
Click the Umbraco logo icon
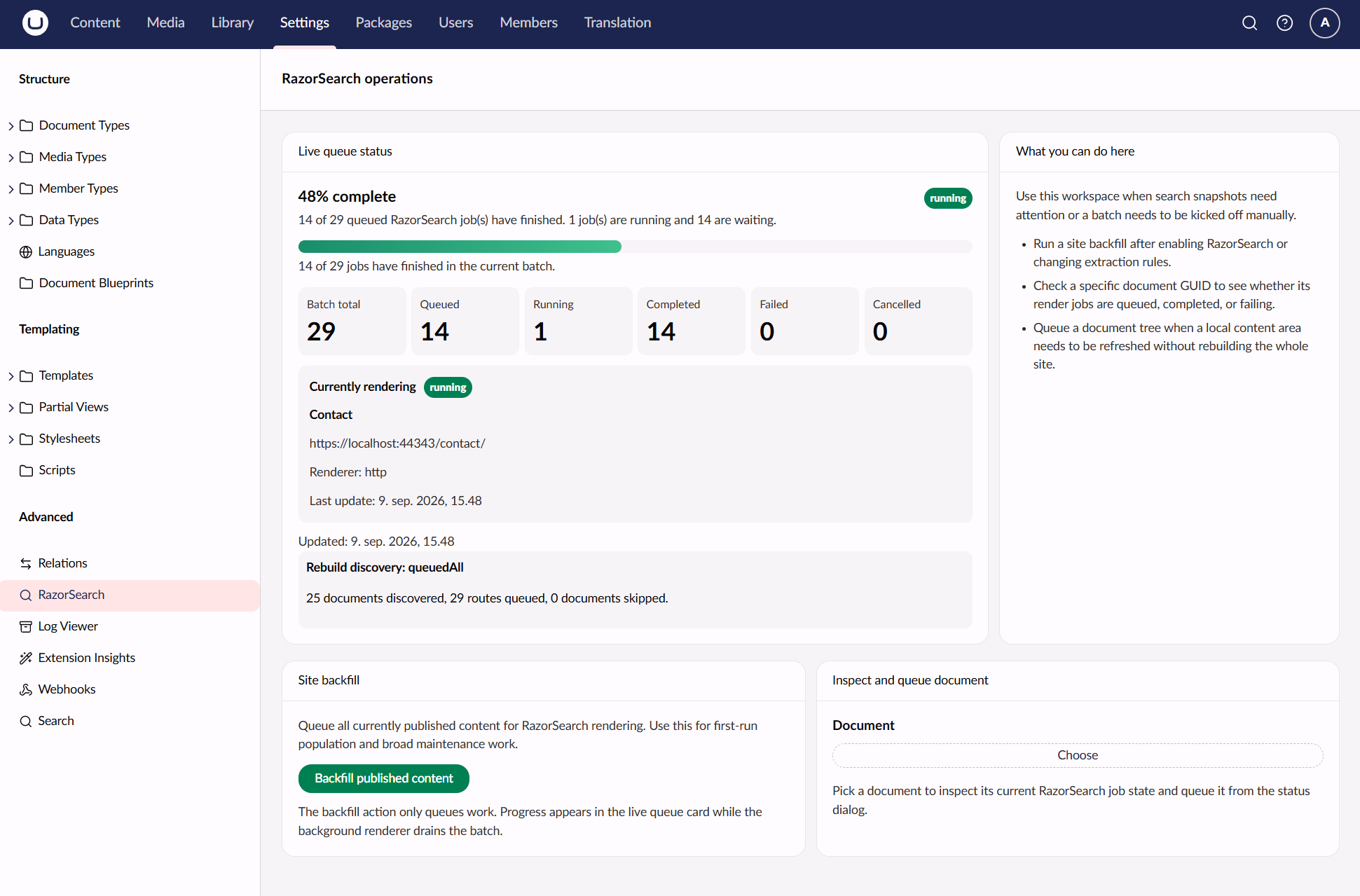tap(35, 23)
